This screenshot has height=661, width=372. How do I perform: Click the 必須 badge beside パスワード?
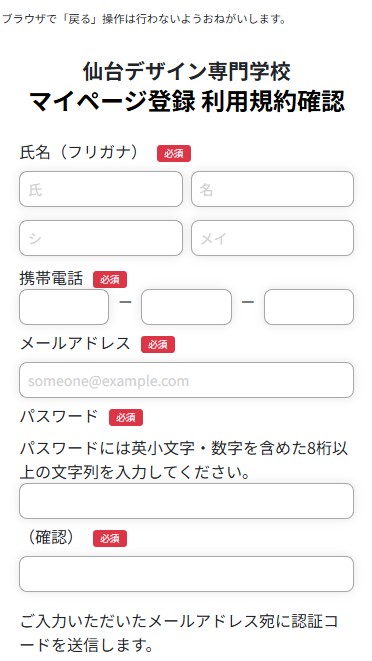[126, 417]
